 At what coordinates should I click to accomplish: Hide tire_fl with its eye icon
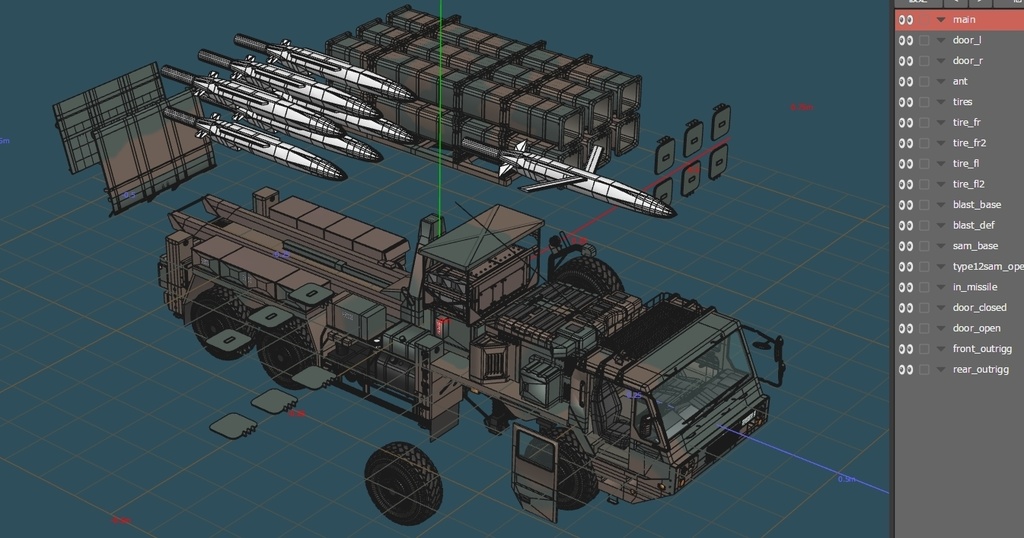tap(906, 164)
